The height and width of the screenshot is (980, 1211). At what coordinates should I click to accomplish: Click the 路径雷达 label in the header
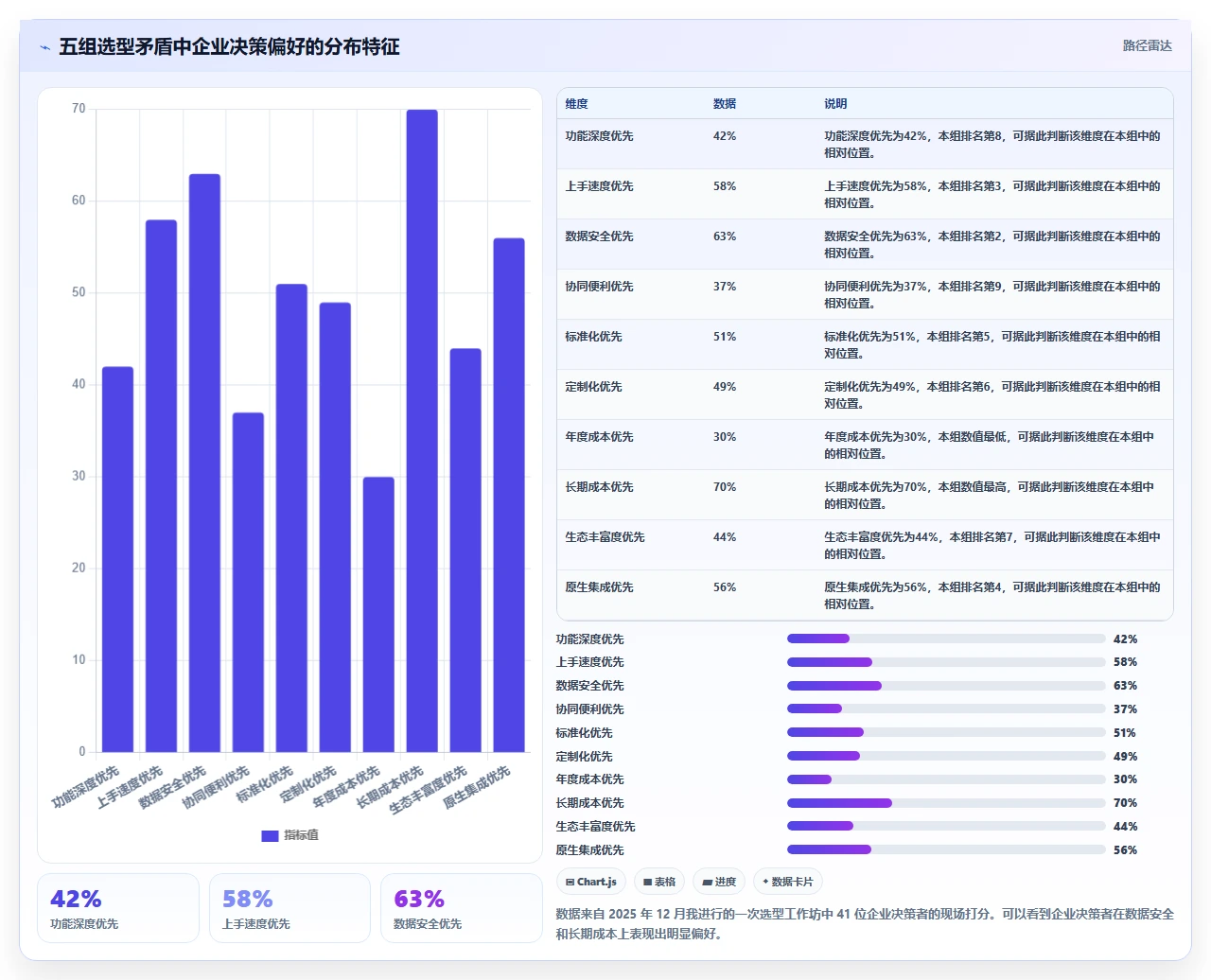[x=1147, y=45]
